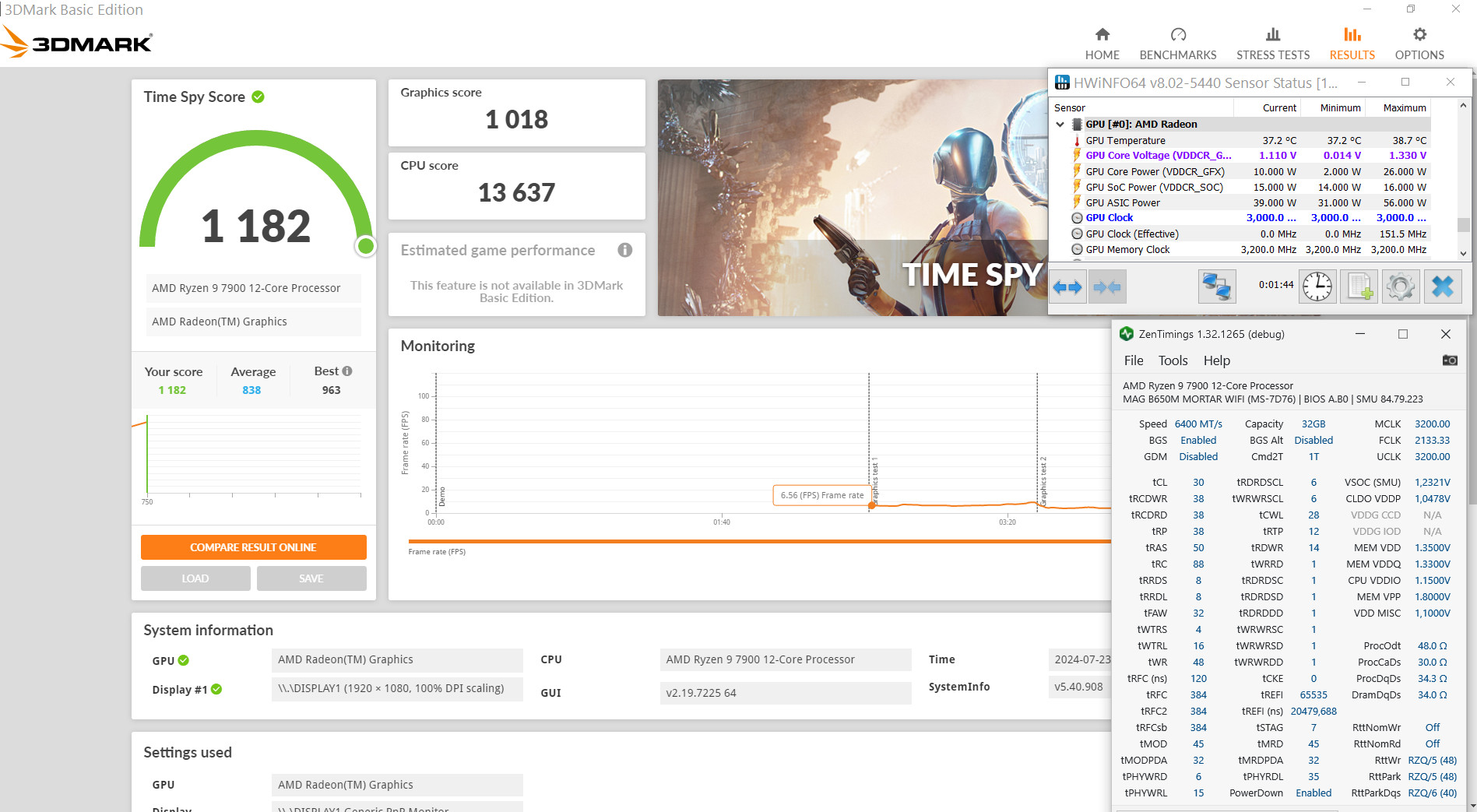Open the Tools menu in ZenTimings
The width and height of the screenshot is (1477, 812).
[1173, 360]
